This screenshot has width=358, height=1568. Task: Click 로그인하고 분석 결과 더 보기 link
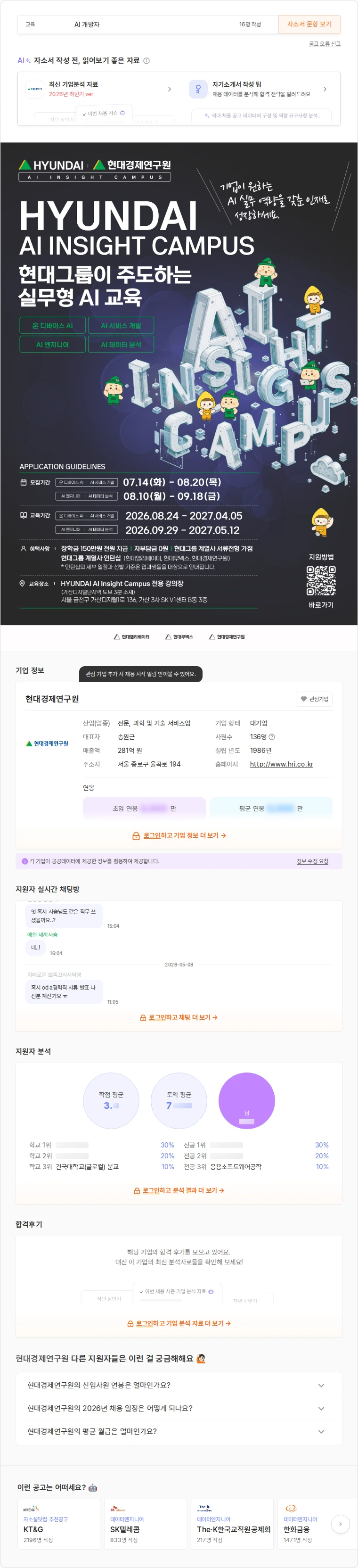click(184, 1190)
